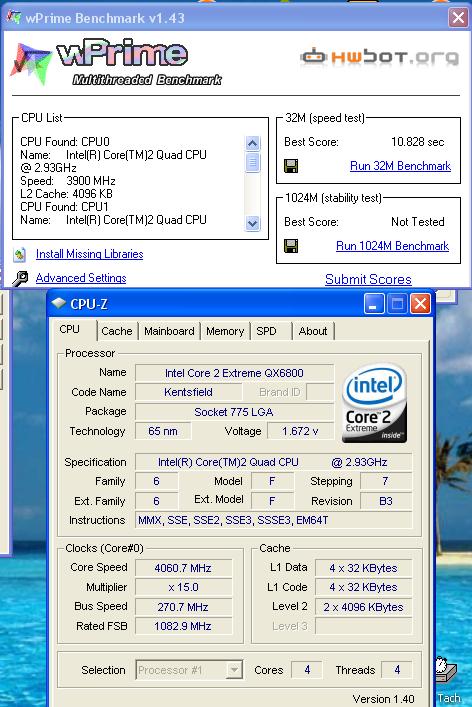Click the Multiplier value x 15.0
472x707 pixels.
click(x=183, y=587)
